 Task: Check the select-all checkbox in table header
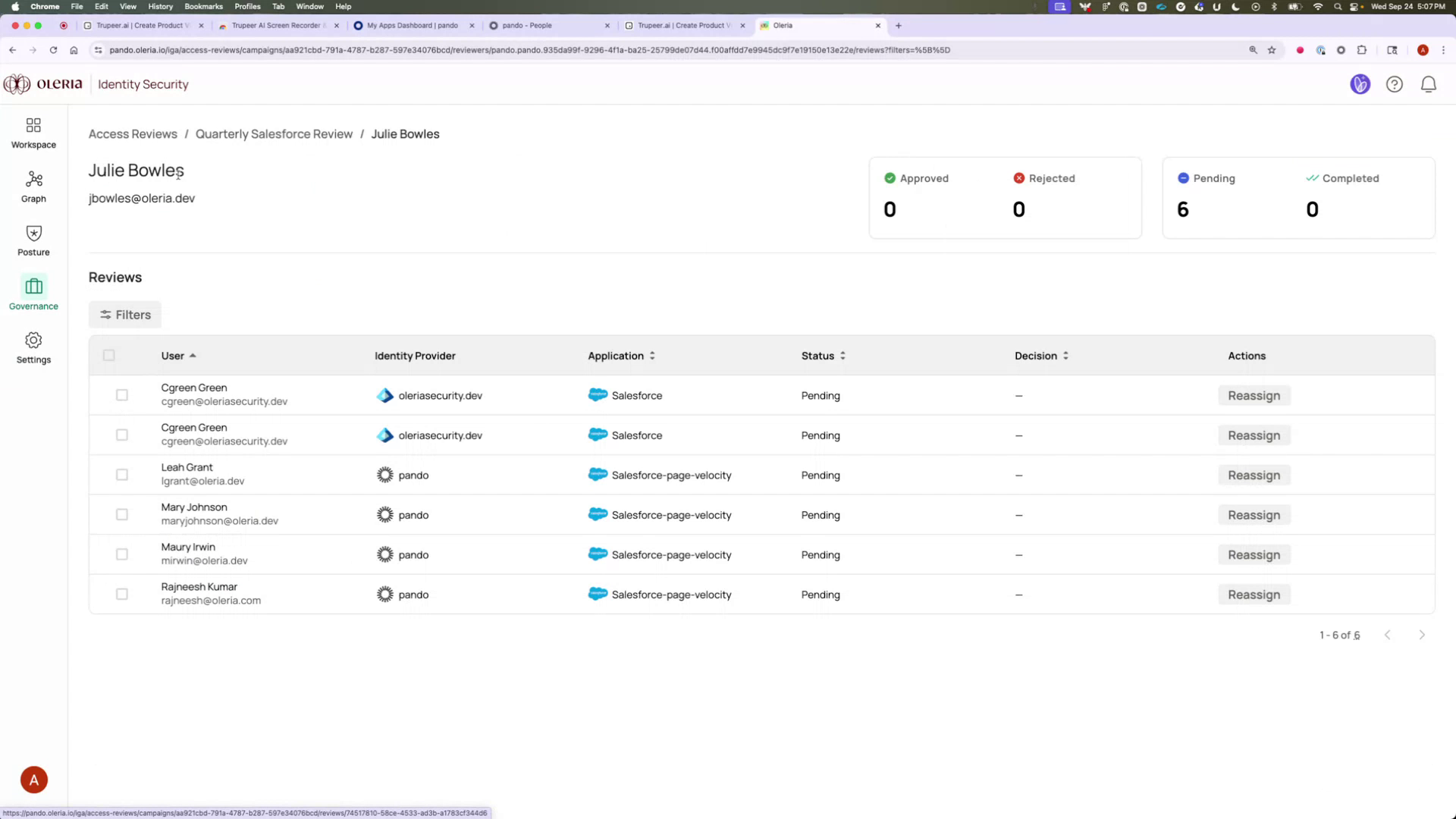click(109, 355)
